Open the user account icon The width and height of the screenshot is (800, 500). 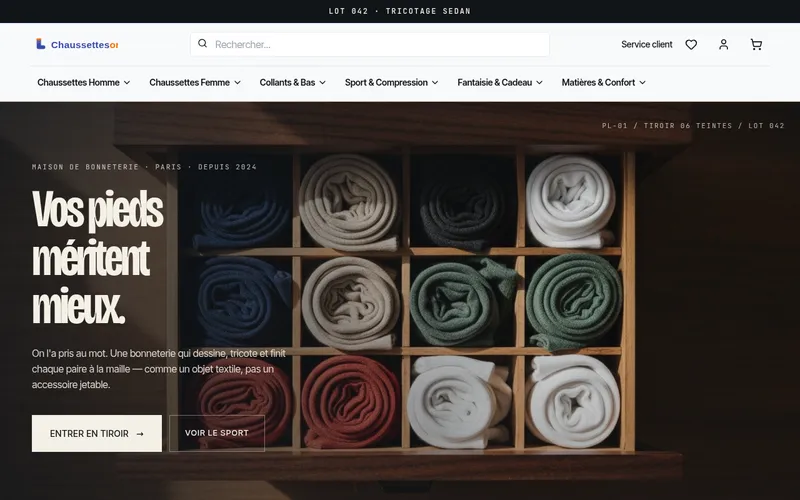tap(723, 44)
